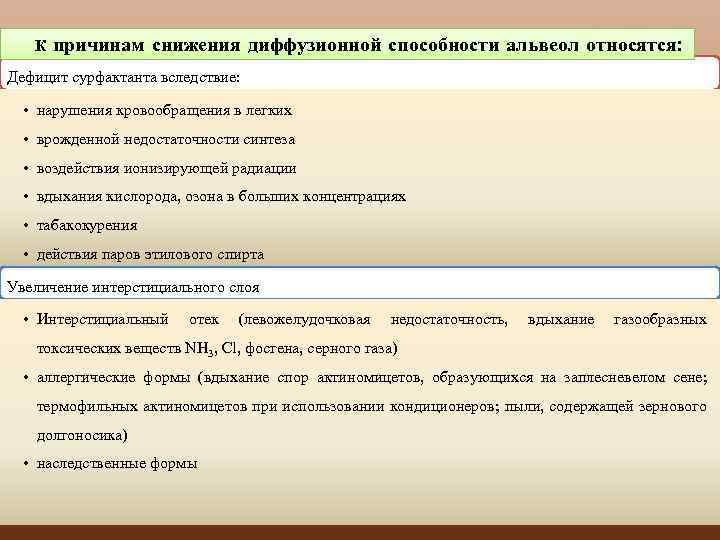
Task: Click bullet 'вдыхания кислорода, озона в больших концентрациях'
Action: pyautogui.click(x=221, y=197)
